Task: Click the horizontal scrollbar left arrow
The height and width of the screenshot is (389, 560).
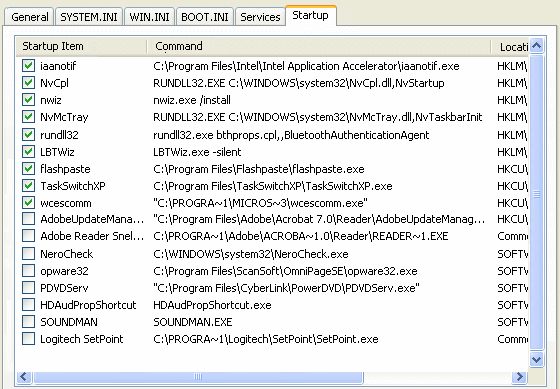Action: [24, 376]
